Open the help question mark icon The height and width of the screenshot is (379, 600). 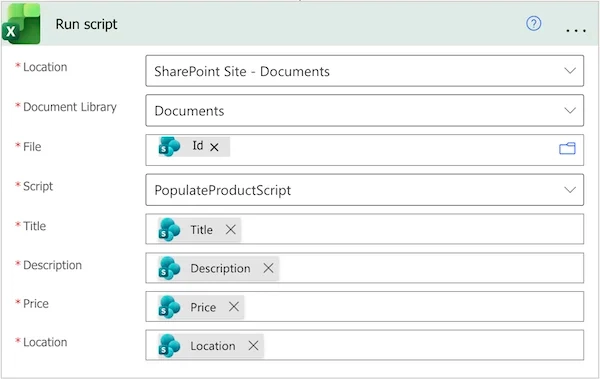pyautogui.click(x=533, y=24)
